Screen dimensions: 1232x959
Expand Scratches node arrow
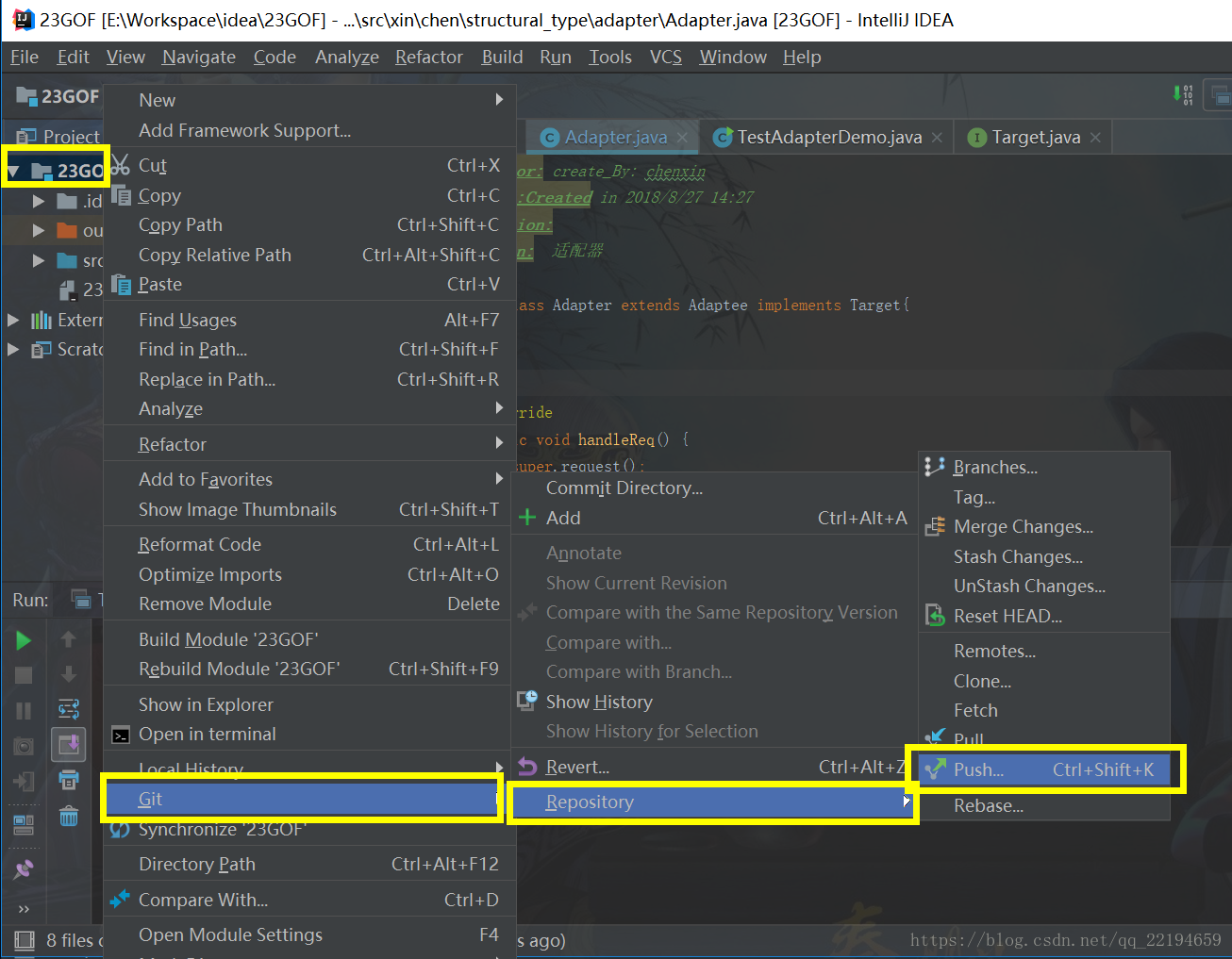[x=13, y=349]
